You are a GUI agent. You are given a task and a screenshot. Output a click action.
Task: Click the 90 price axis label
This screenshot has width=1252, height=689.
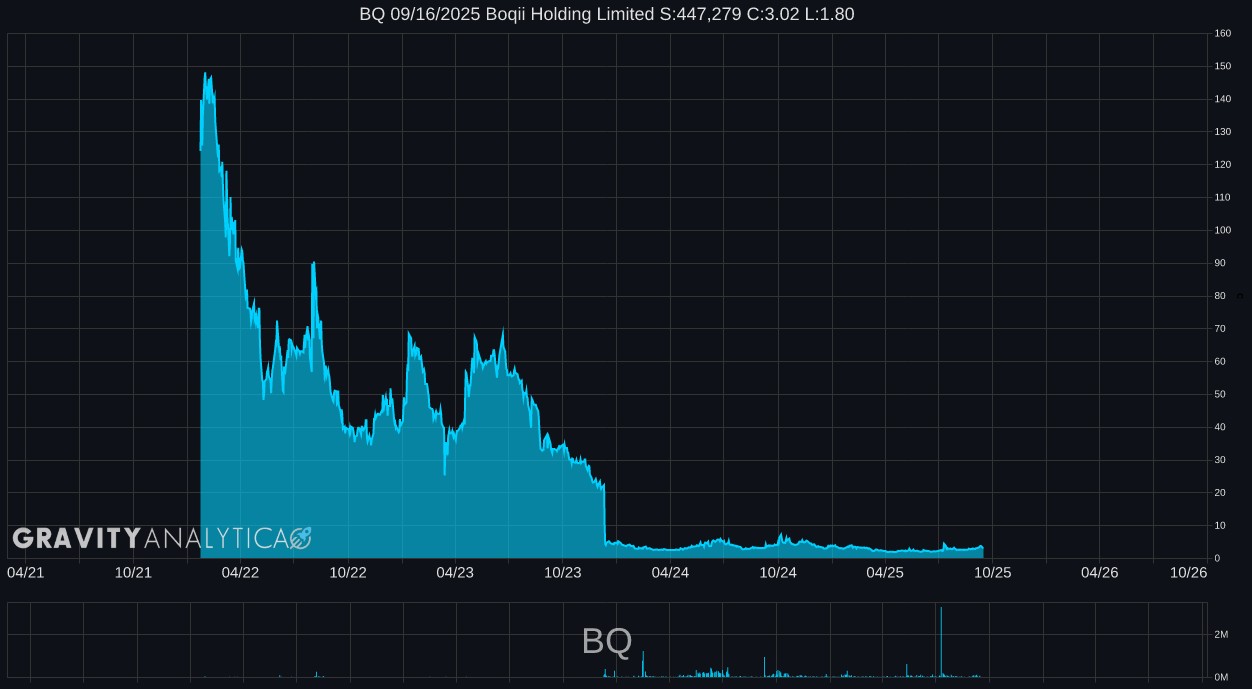(1220, 263)
